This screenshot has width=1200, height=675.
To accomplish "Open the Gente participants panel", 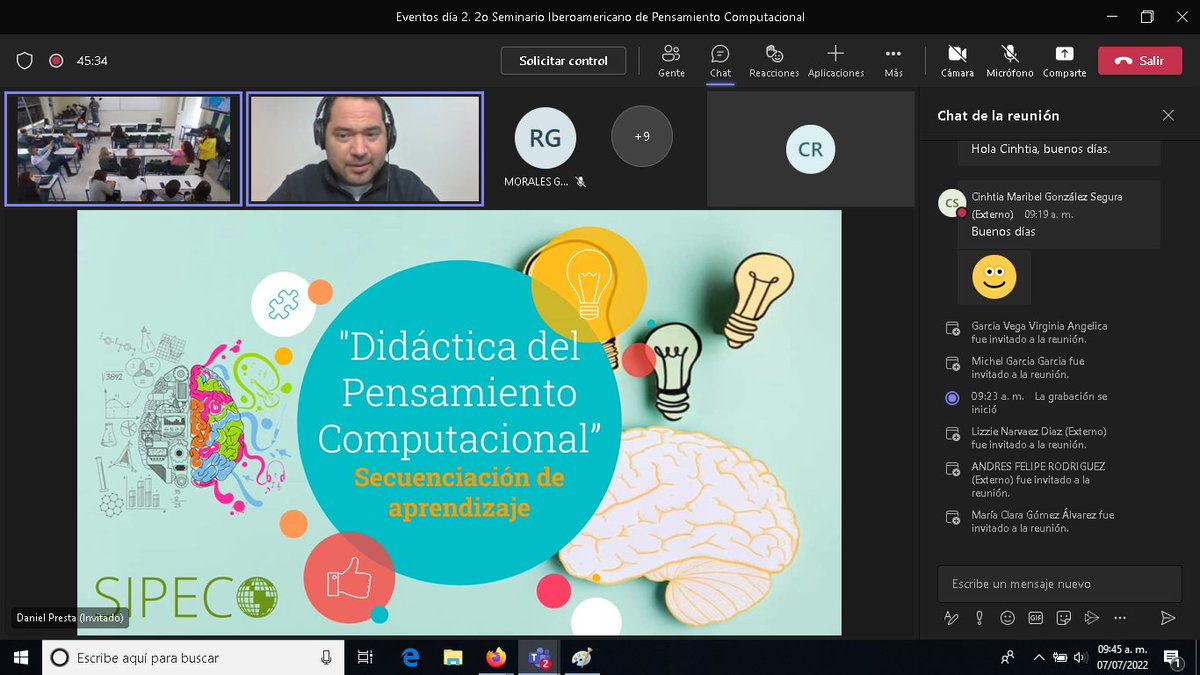I will (671, 60).
